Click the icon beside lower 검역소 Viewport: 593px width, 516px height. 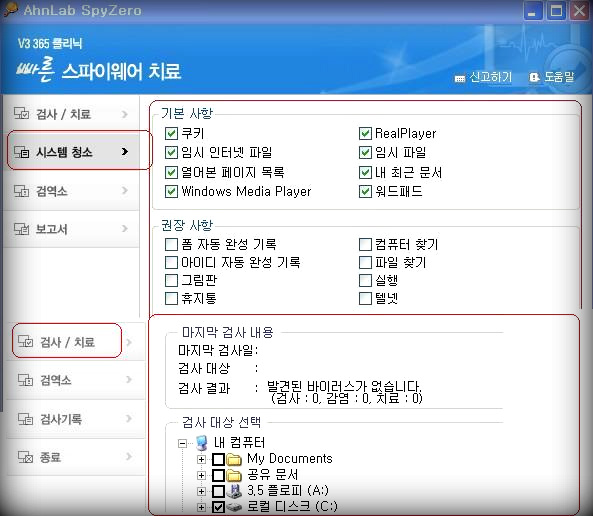click(x=25, y=380)
